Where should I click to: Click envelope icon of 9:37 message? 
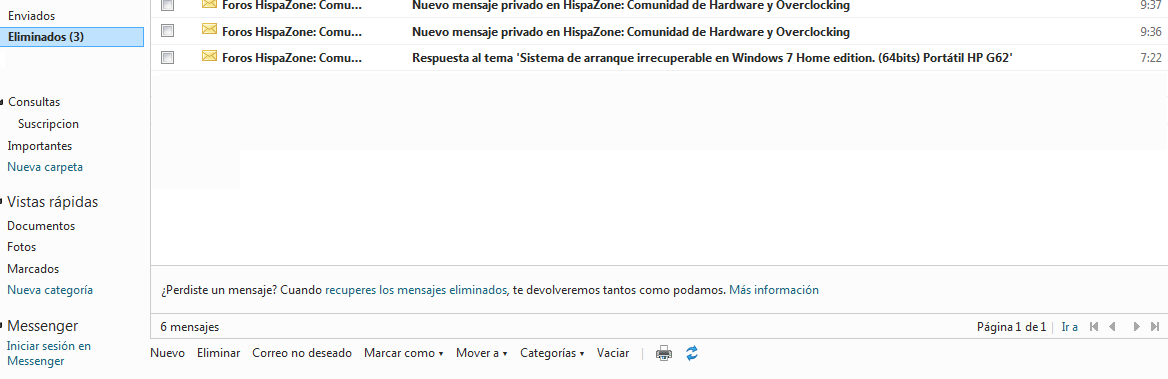[209, 4]
